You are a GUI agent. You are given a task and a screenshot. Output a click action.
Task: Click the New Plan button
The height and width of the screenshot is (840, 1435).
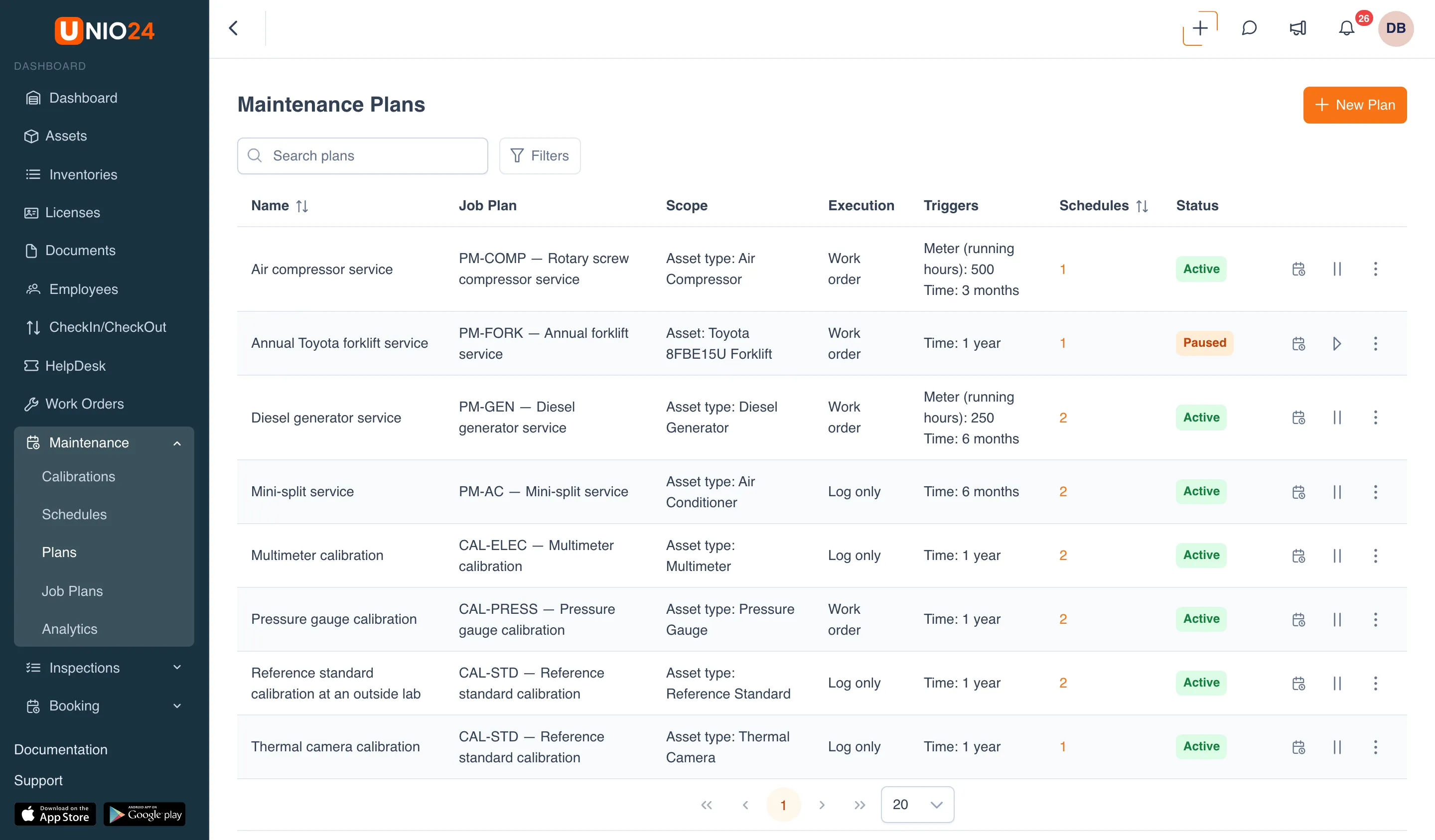pyautogui.click(x=1355, y=105)
